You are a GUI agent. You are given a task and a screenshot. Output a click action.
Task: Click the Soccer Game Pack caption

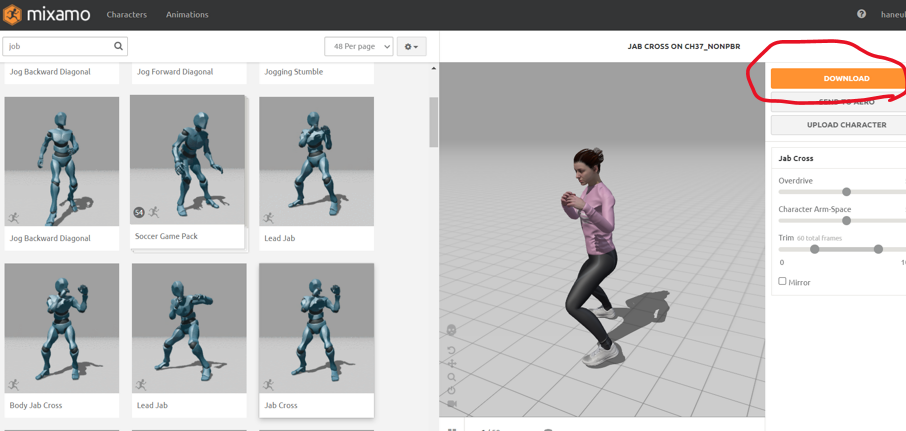tap(166, 236)
